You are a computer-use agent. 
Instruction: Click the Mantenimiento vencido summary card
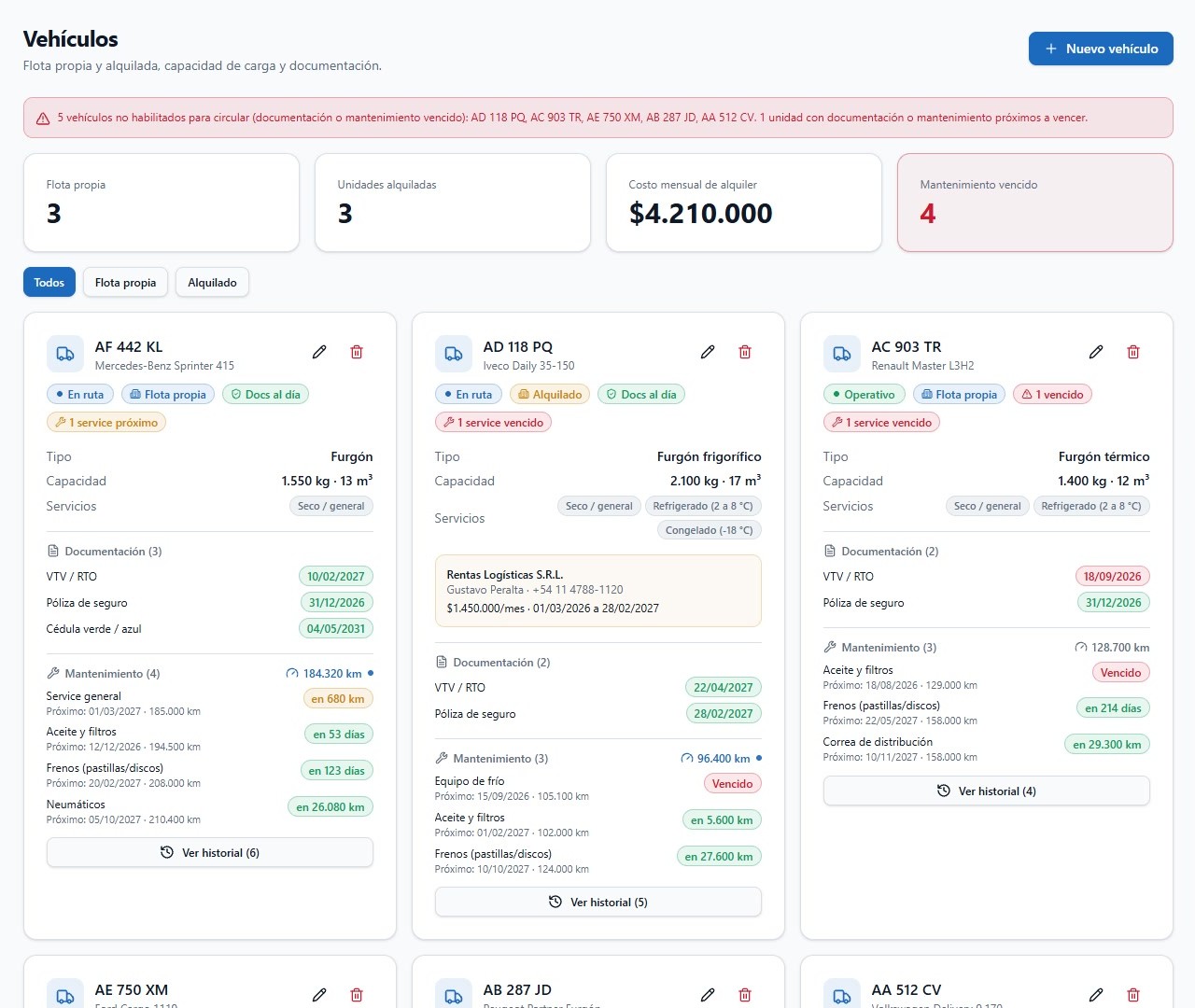click(1035, 203)
